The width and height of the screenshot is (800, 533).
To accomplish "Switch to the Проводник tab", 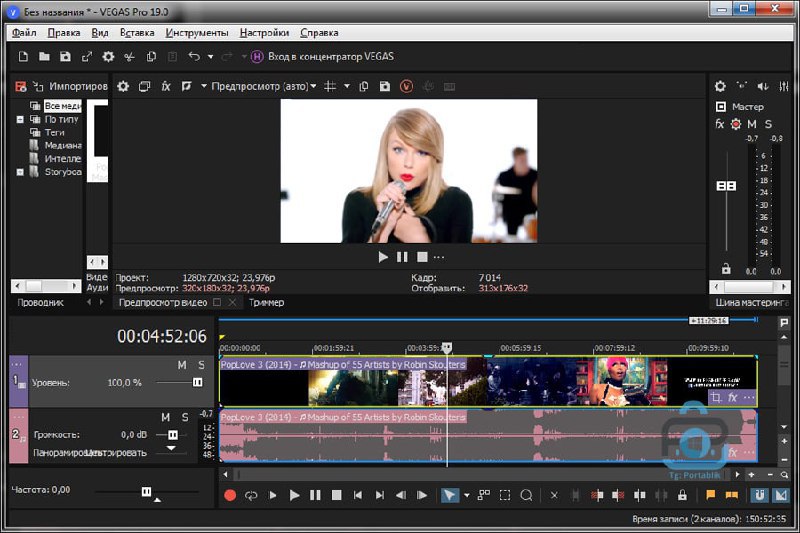I will point(40,302).
